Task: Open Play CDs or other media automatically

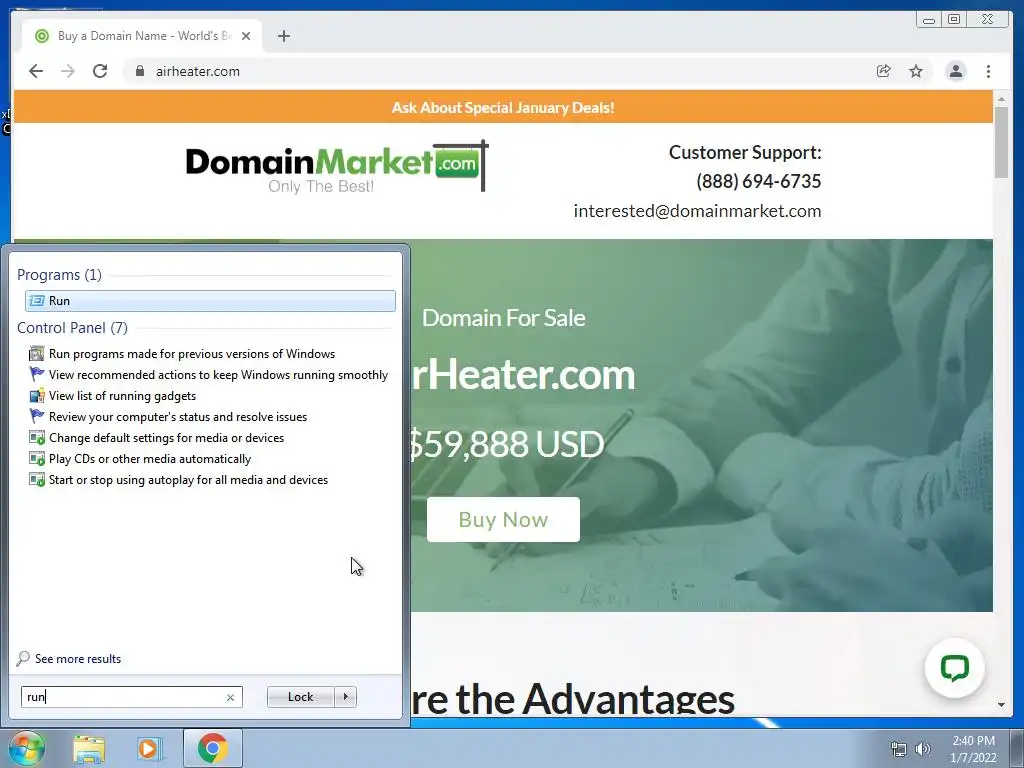Action: tap(140, 458)
